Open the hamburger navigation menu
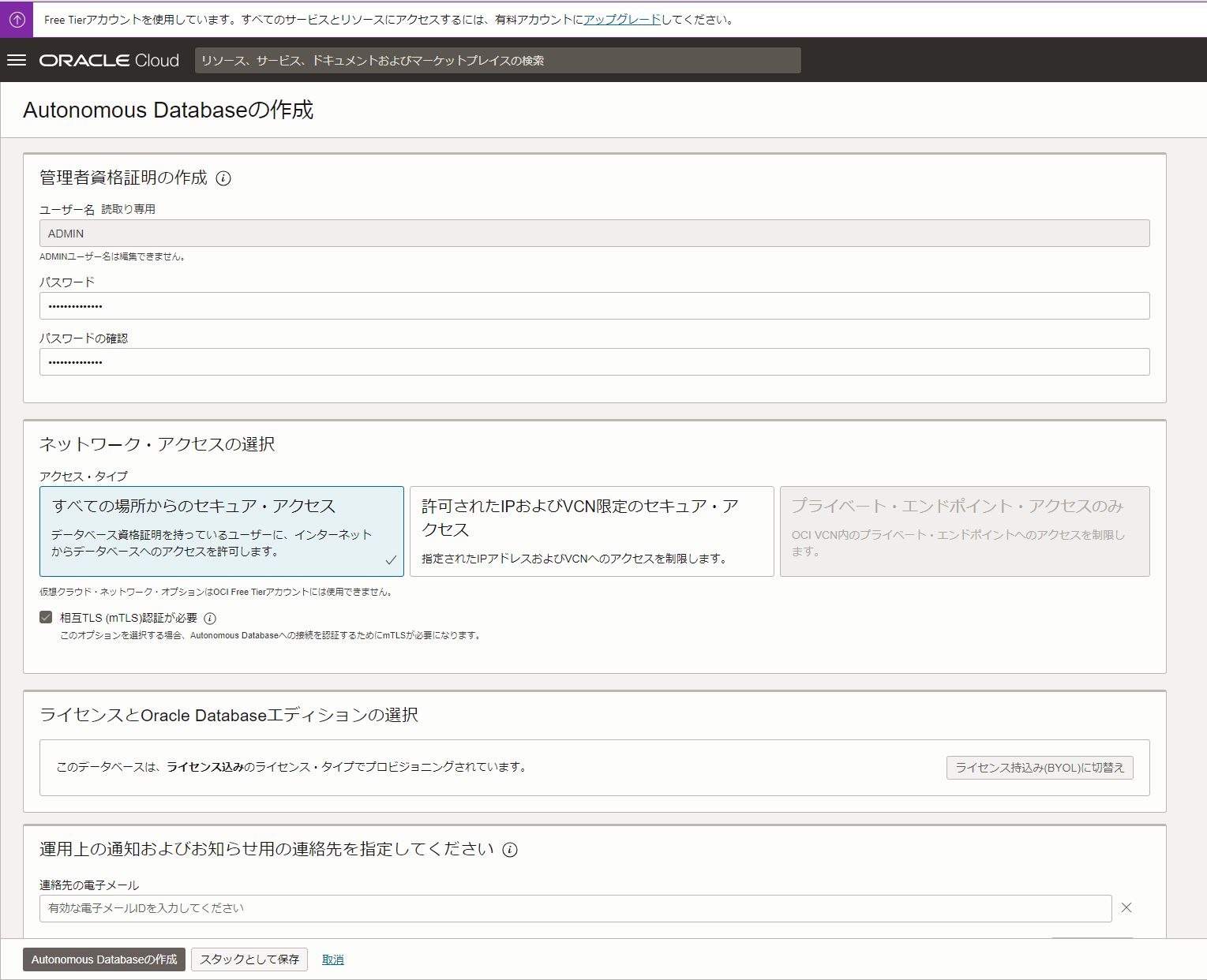This screenshot has height=980, width=1207. tap(17, 60)
